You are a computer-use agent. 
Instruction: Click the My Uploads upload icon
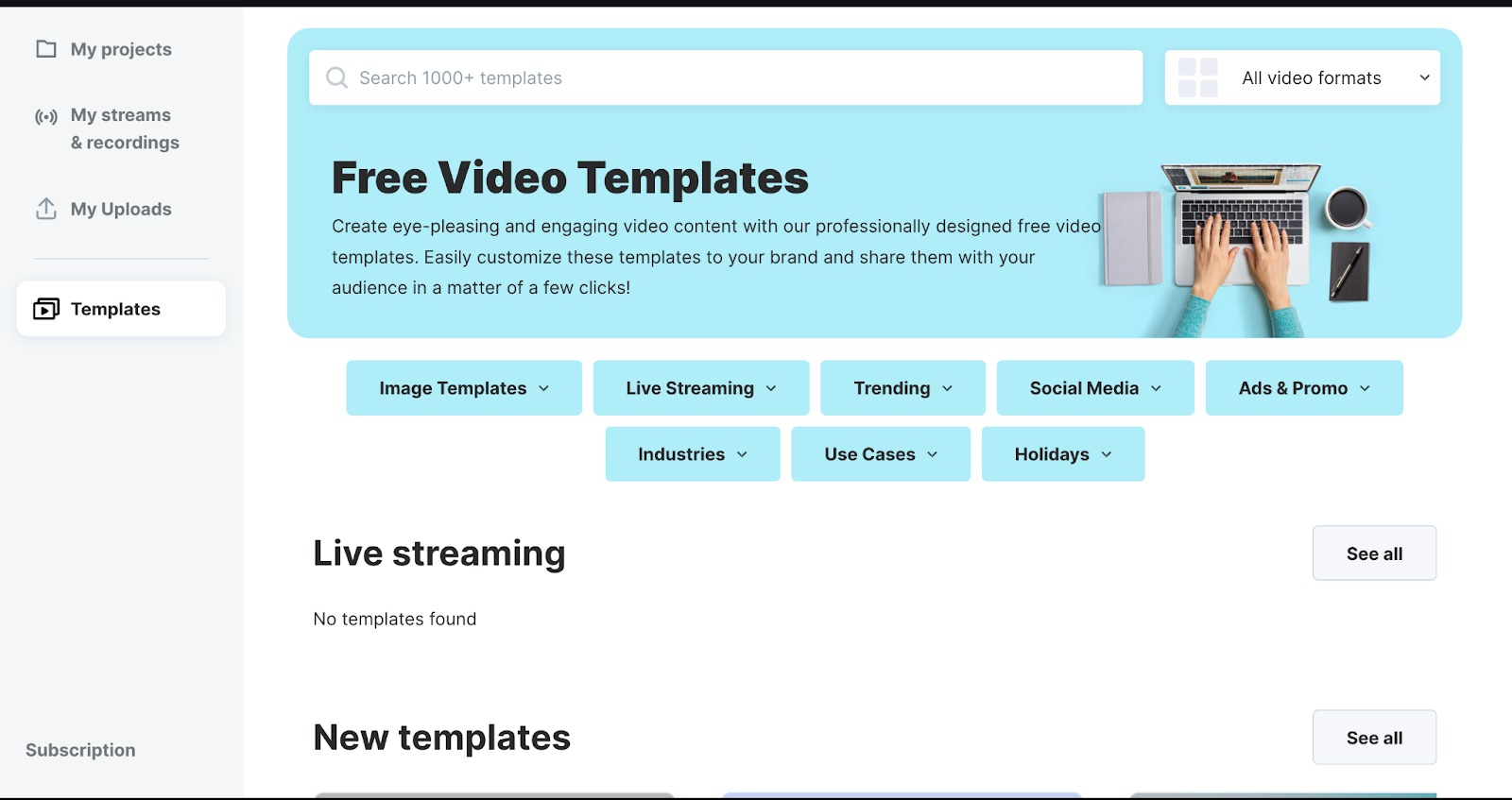[x=45, y=209]
